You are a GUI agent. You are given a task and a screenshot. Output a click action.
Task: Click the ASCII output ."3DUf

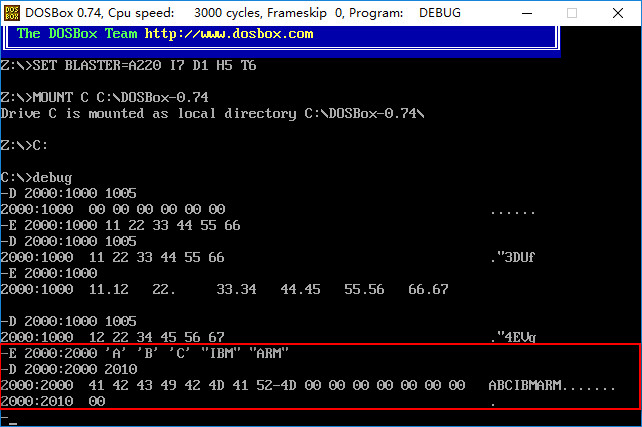513,257
